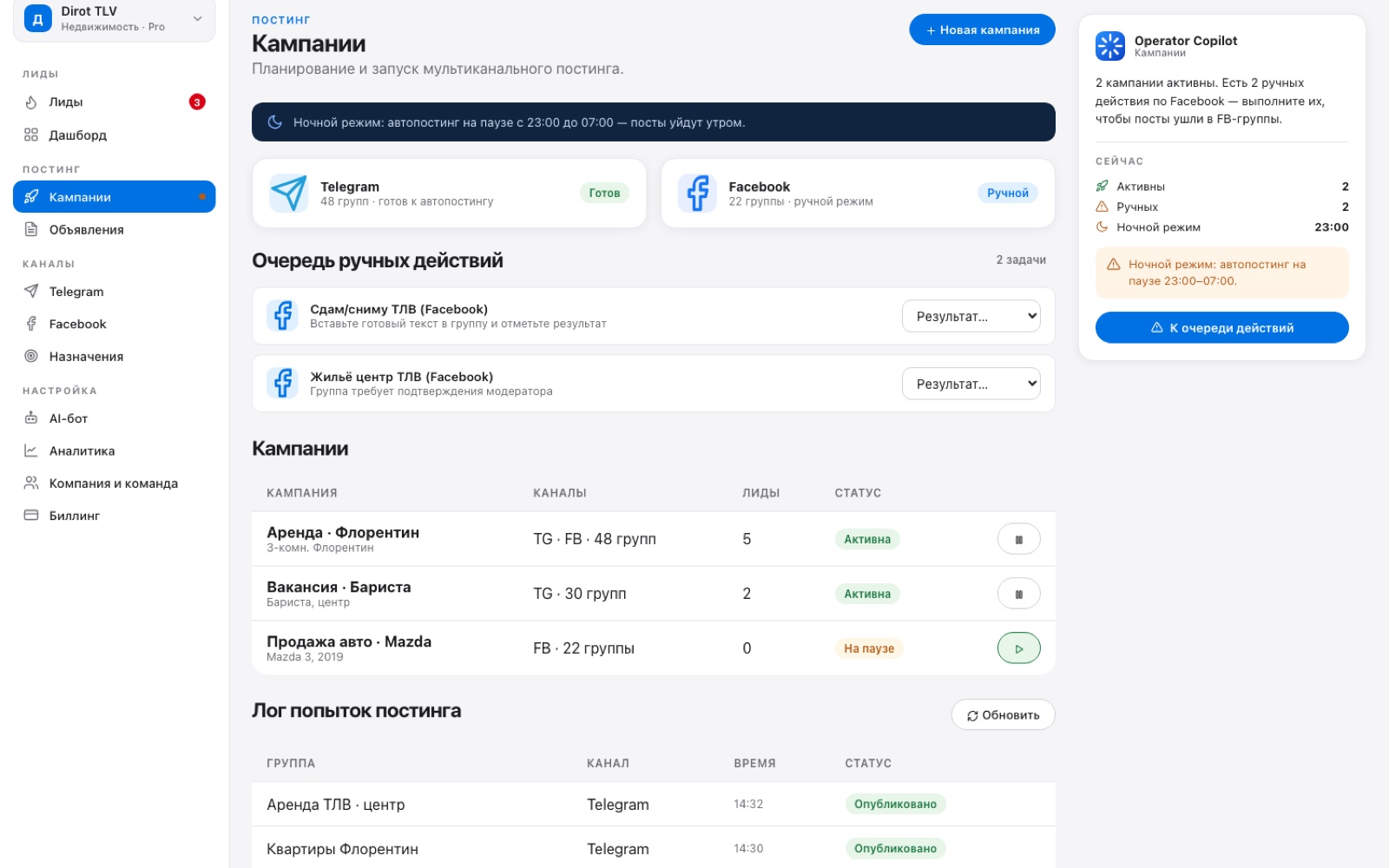
Task: Open Объявления section
Action: pos(114,229)
